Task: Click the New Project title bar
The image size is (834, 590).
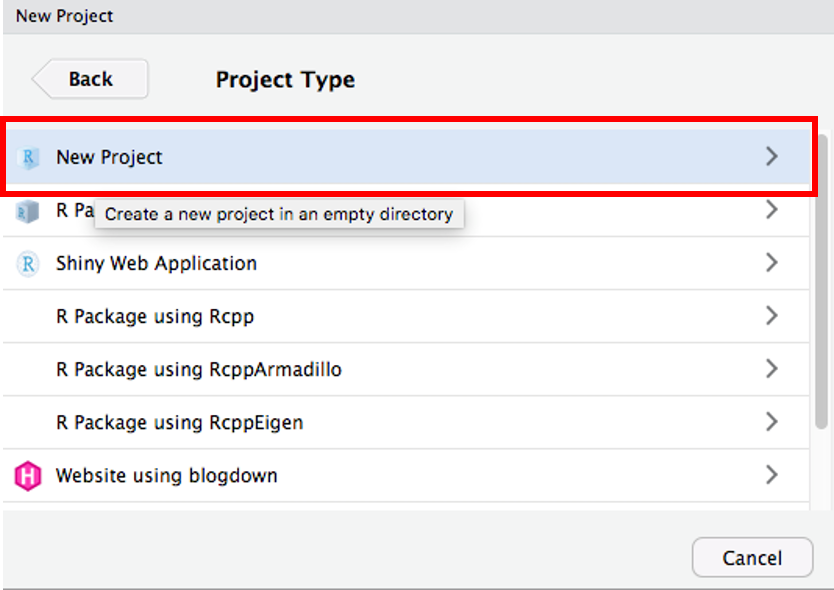Action: 63,15
